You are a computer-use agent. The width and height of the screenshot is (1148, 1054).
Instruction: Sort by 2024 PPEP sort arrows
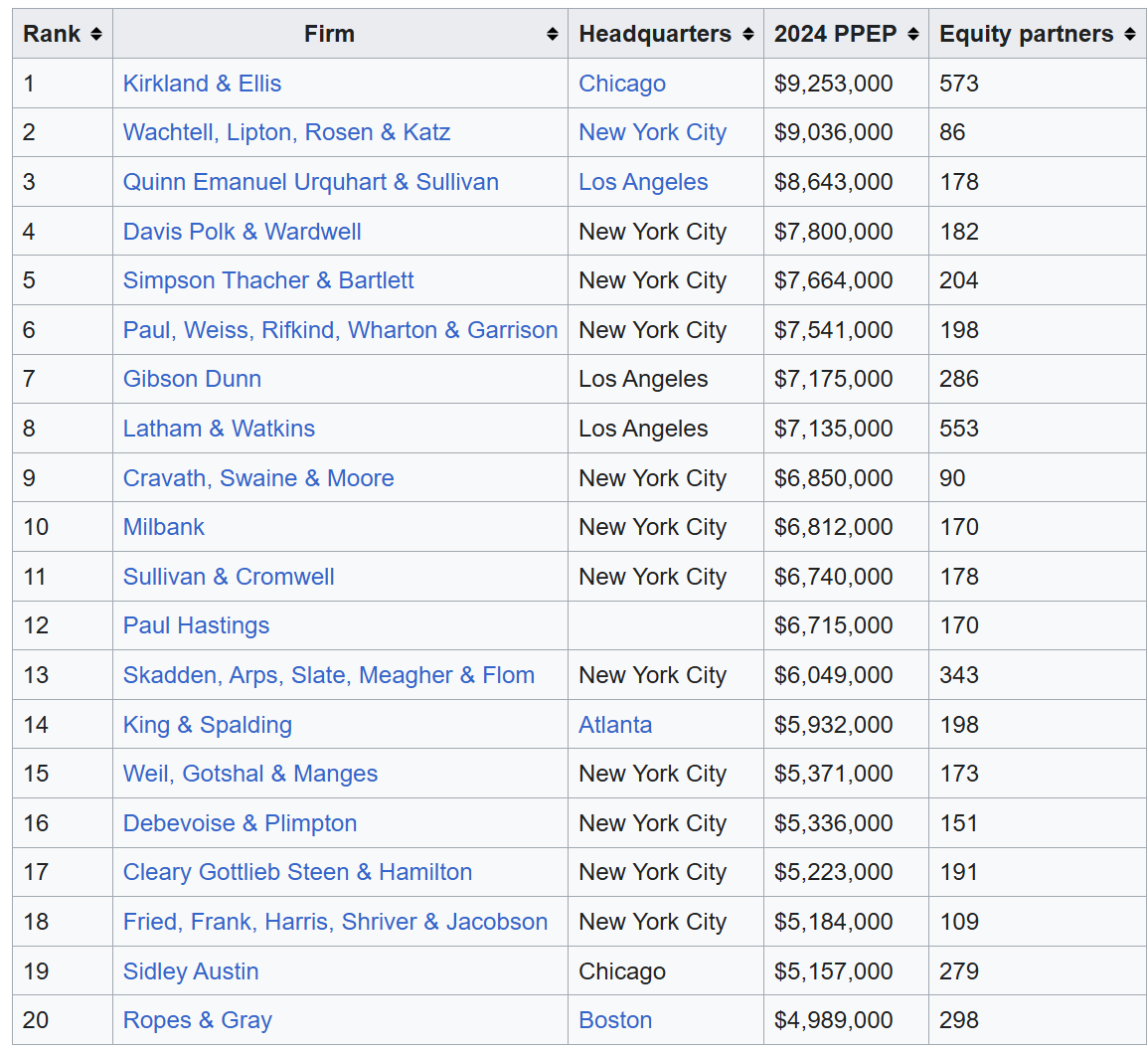coord(912,34)
